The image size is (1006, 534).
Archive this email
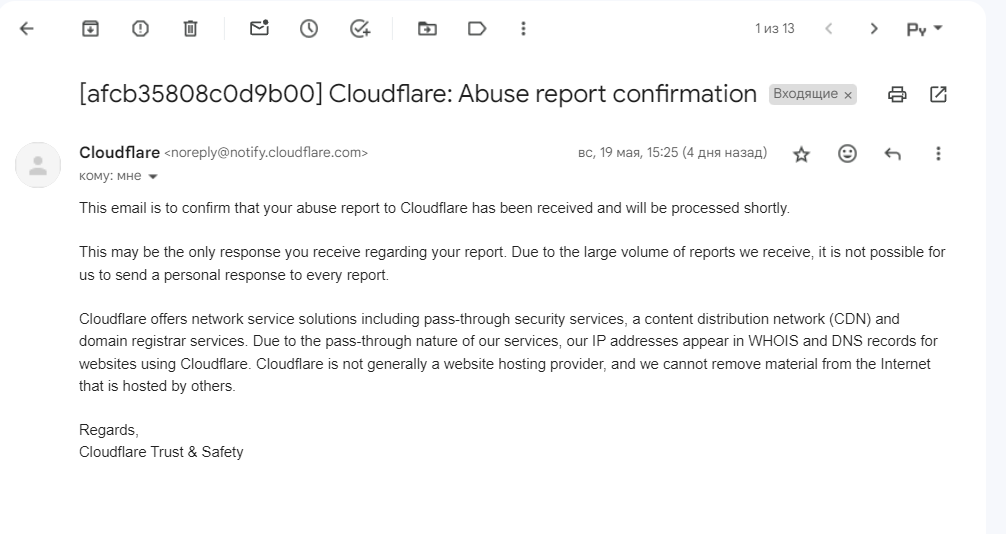click(90, 29)
